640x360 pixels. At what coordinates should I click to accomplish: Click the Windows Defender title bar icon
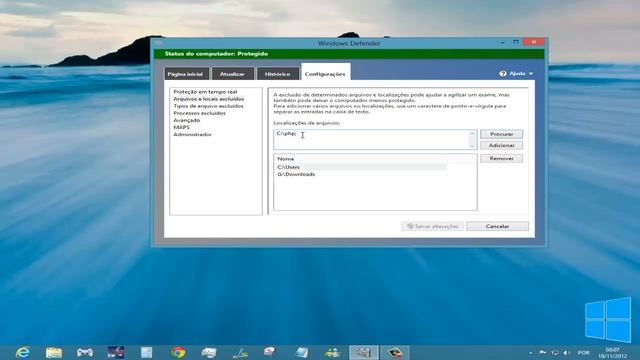pyautogui.click(x=159, y=42)
